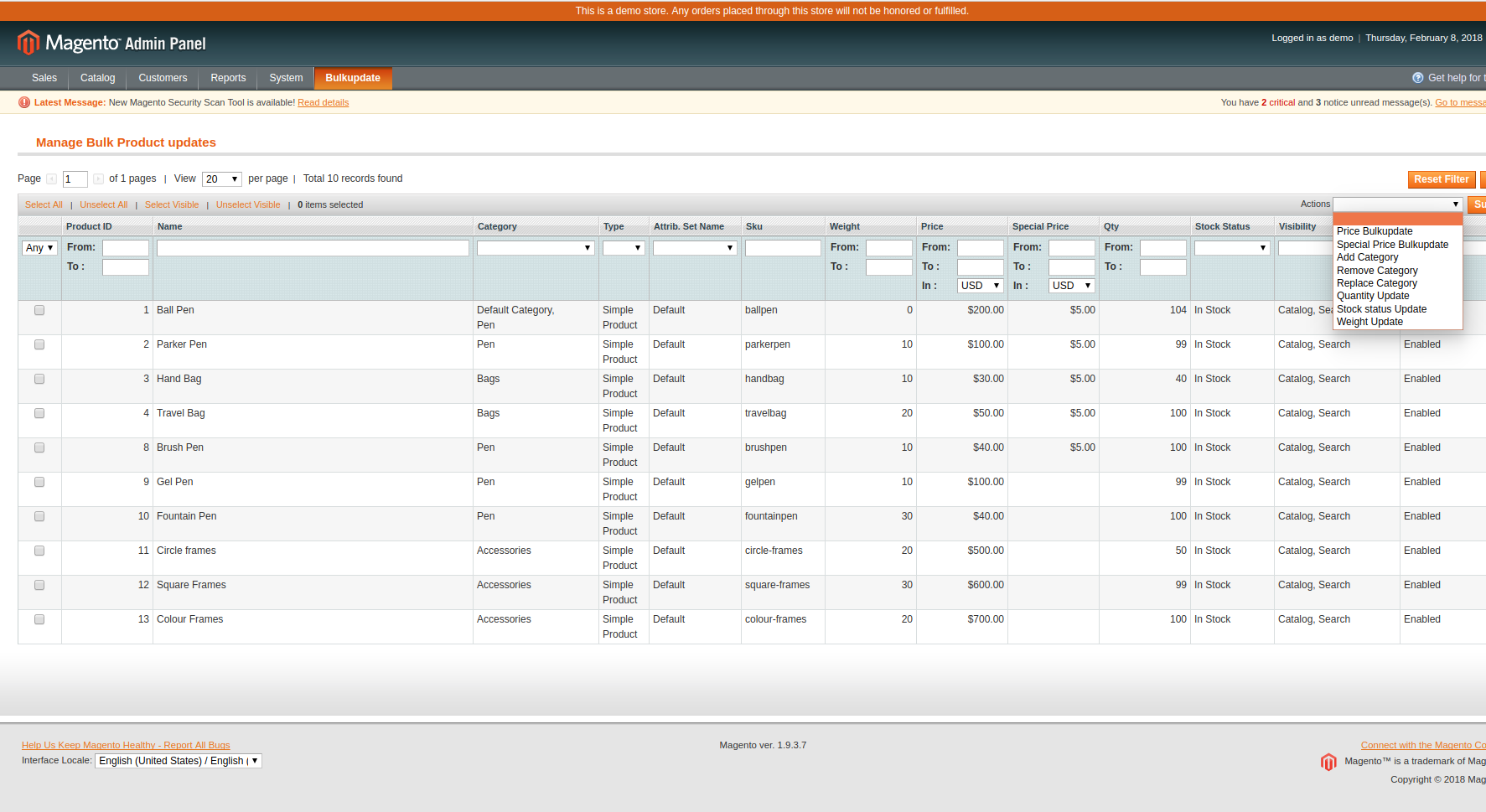Image resolution: width=1486 pixels, height=812 pixels.
Task: Click the Get help question mark icon
Action: (1417, 78)
